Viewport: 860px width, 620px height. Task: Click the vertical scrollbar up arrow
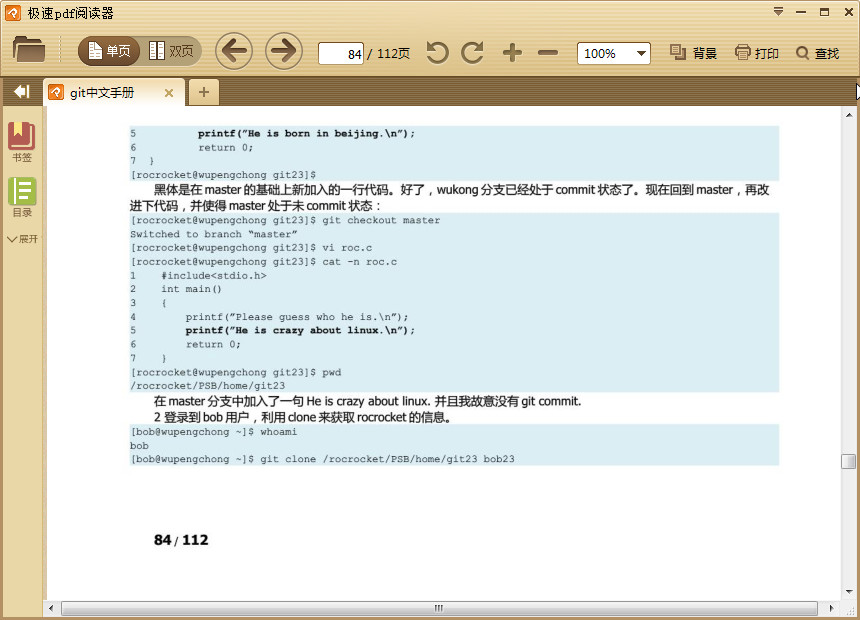[x=849, y=115]
